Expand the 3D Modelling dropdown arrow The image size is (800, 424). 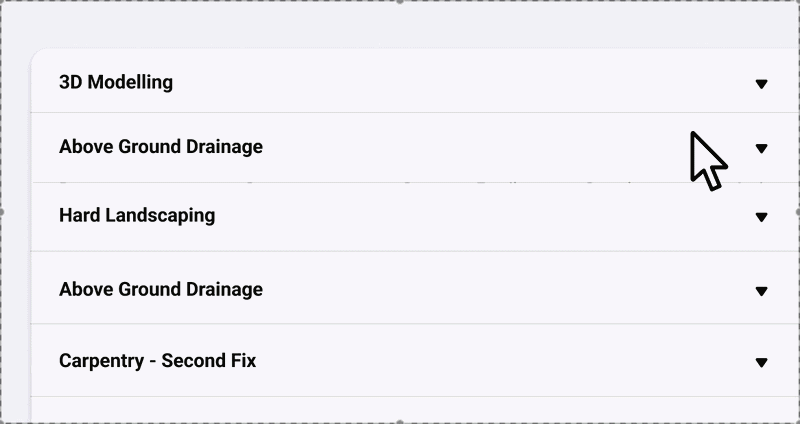[x=761, y=84]
